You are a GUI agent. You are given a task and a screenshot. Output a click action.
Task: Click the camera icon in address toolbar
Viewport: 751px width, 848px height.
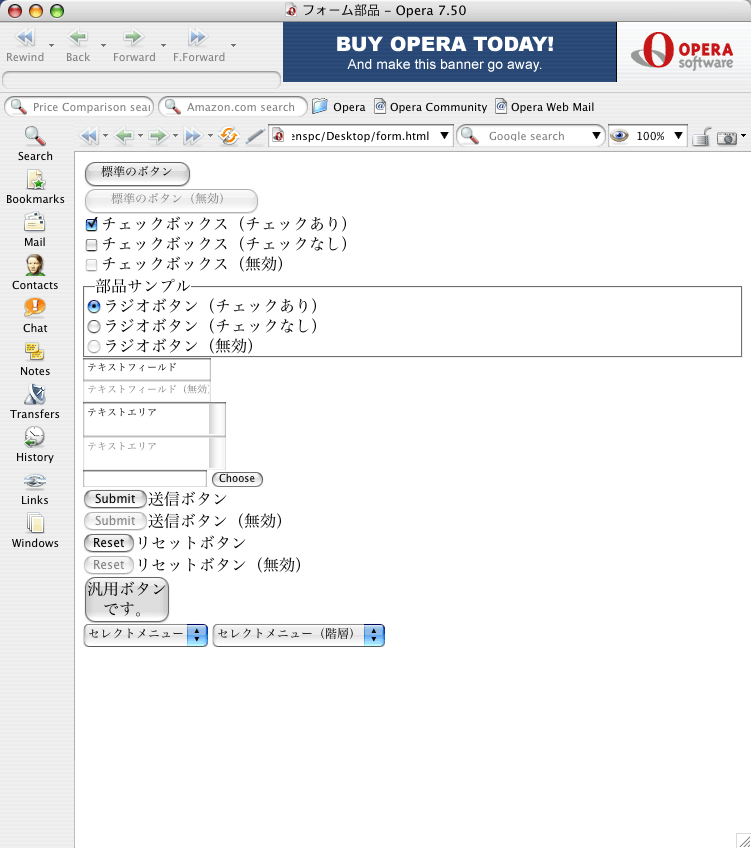point(727,138)
